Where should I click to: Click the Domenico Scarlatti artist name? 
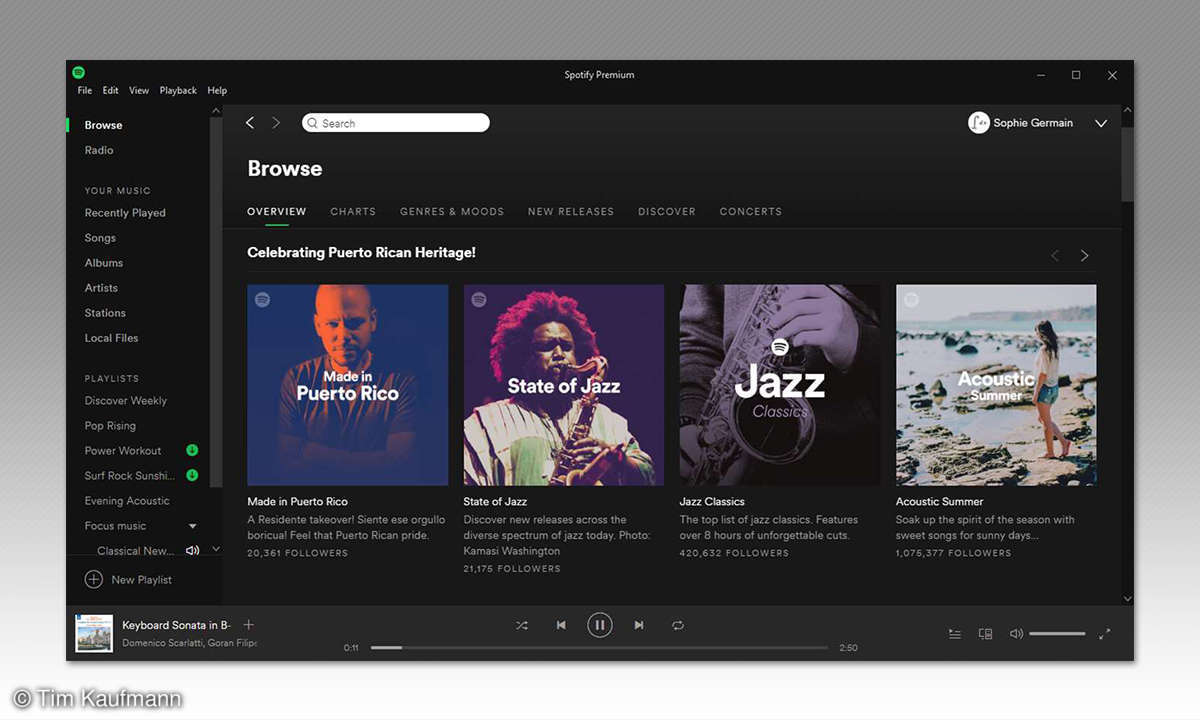[x=161, y=643]
